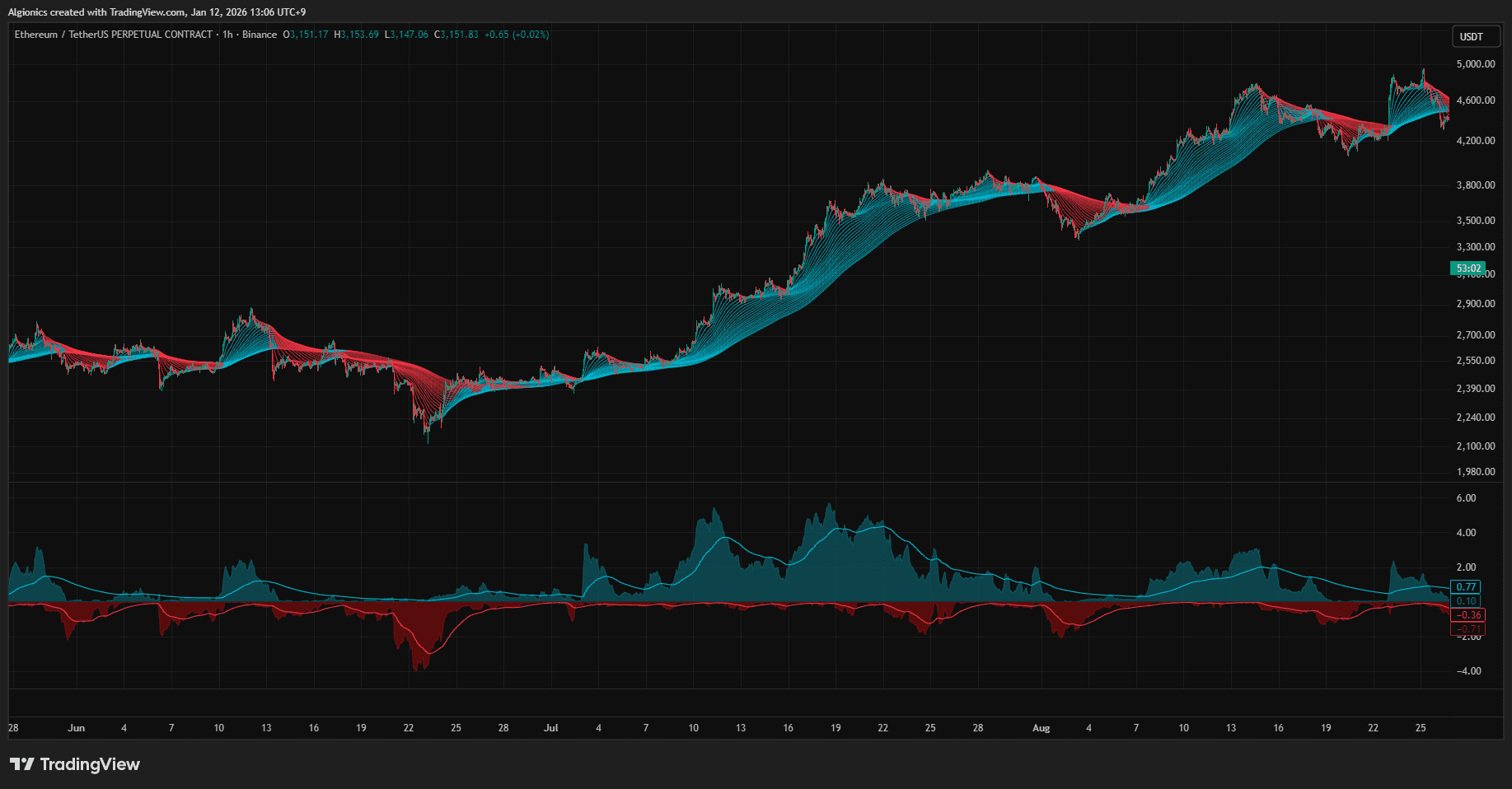Click the 3,800.00 price axis label
This screenshot has height=789, width=1512.
click(x=1476, y=185)
